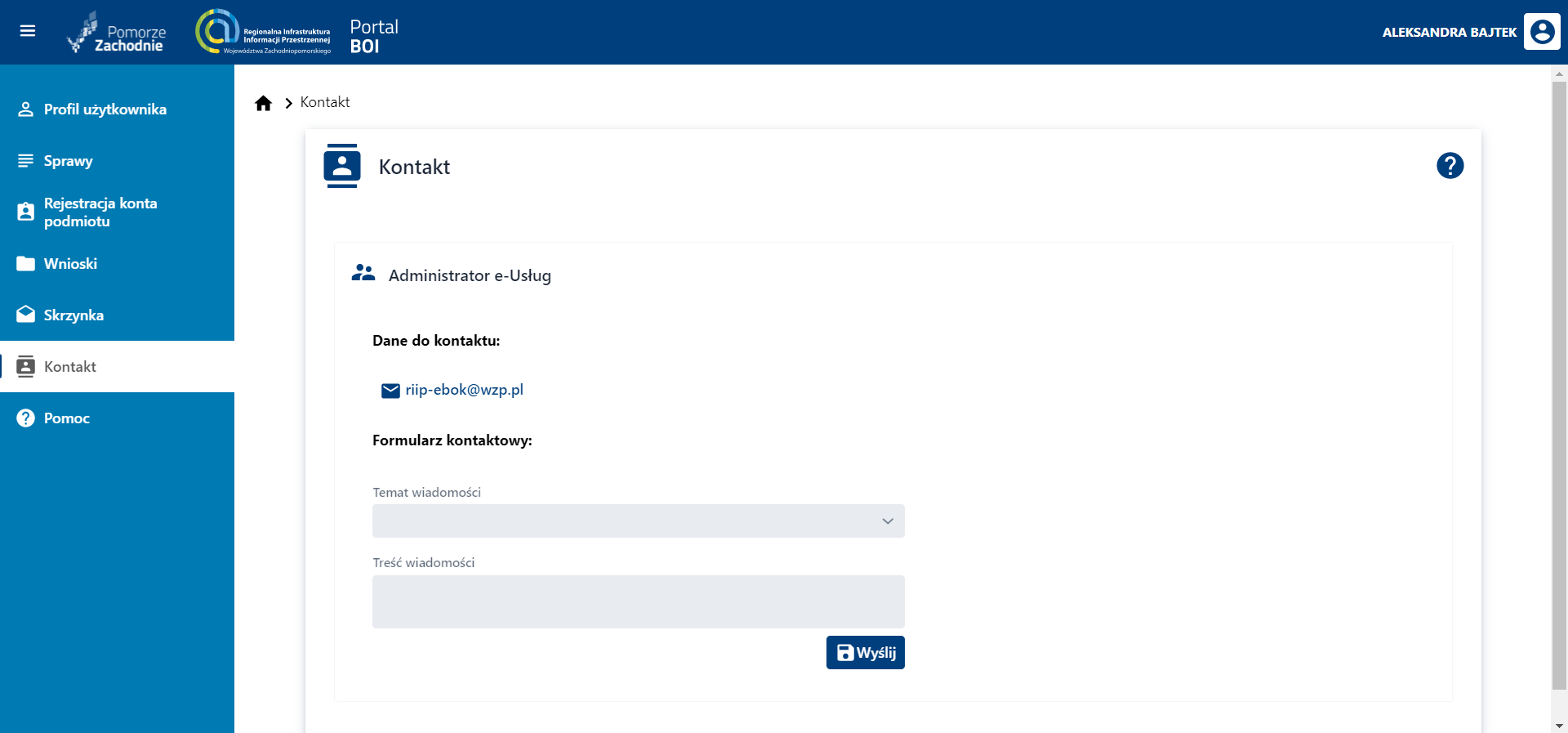
Task: Open the user account avatar icon
Action: (x=1541, y=33)
